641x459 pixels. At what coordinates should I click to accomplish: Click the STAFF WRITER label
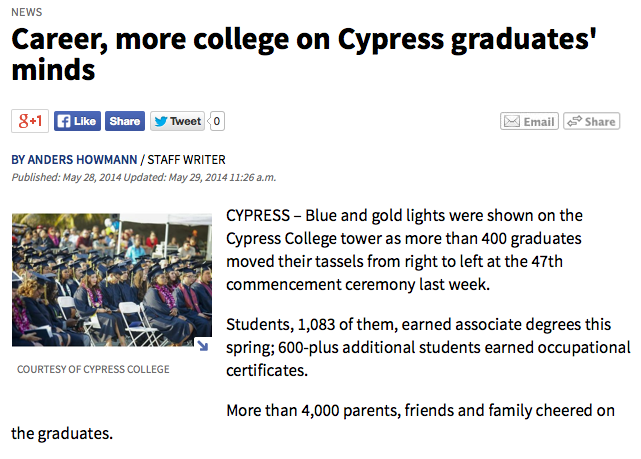(186, 159)
